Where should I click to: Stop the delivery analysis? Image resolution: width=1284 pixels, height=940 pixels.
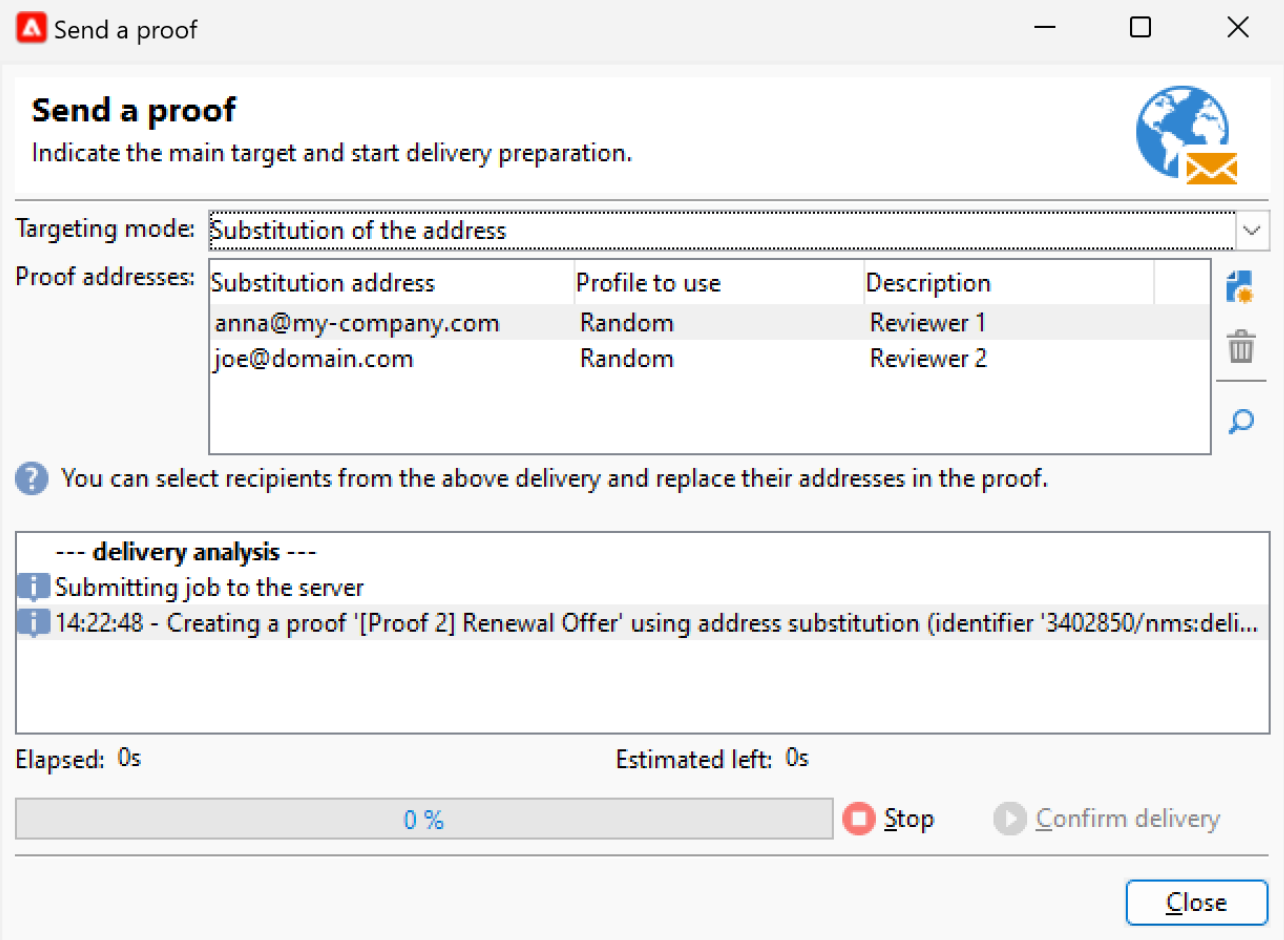[x=889, y=819]
